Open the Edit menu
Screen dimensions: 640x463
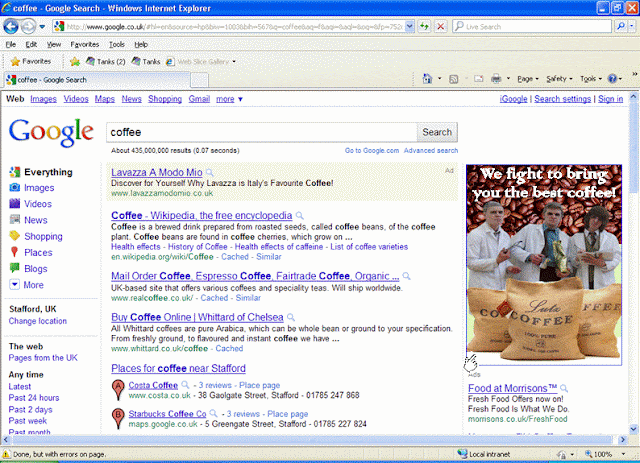[x=31, y=45]
